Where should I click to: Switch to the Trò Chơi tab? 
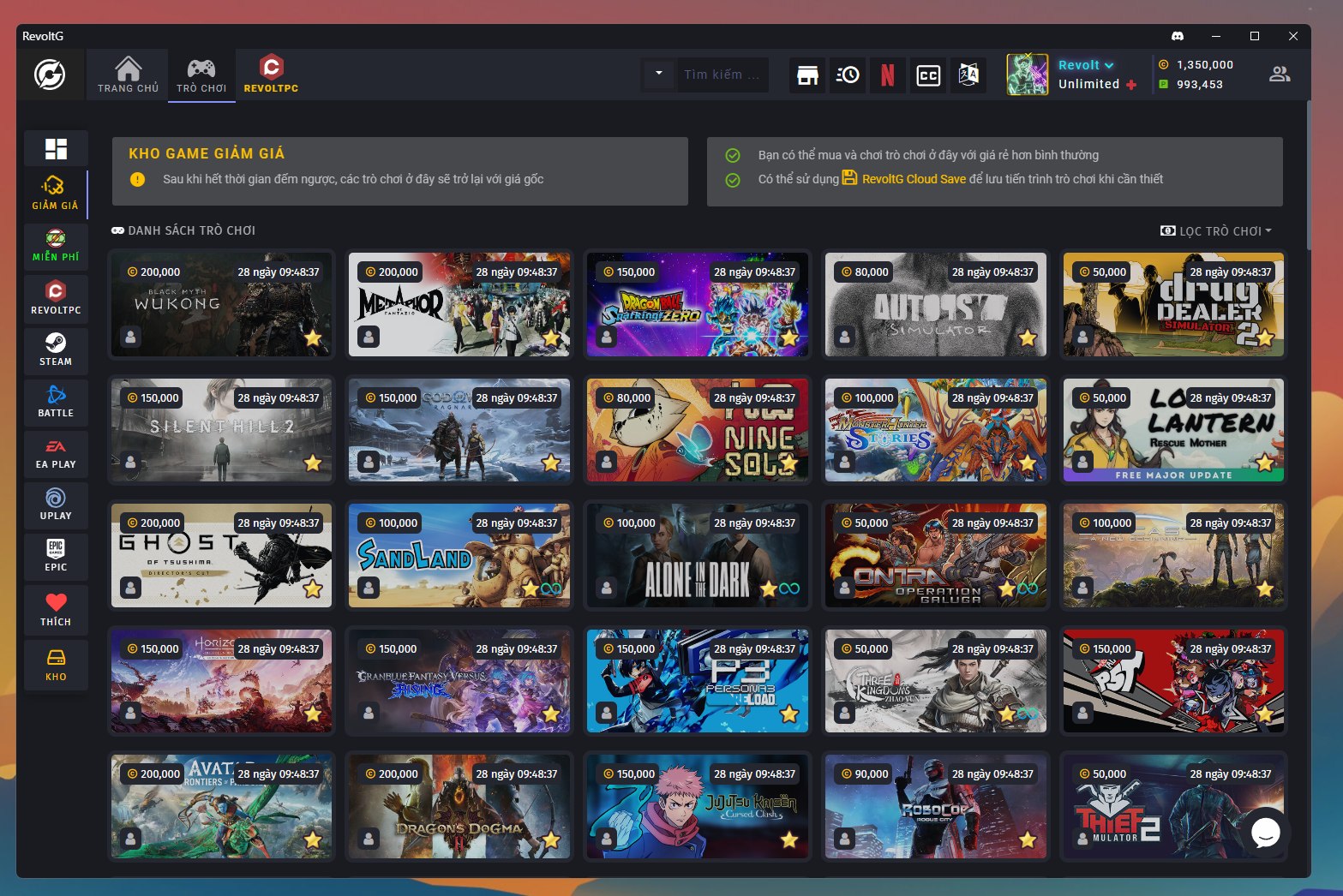click(201, 75)
